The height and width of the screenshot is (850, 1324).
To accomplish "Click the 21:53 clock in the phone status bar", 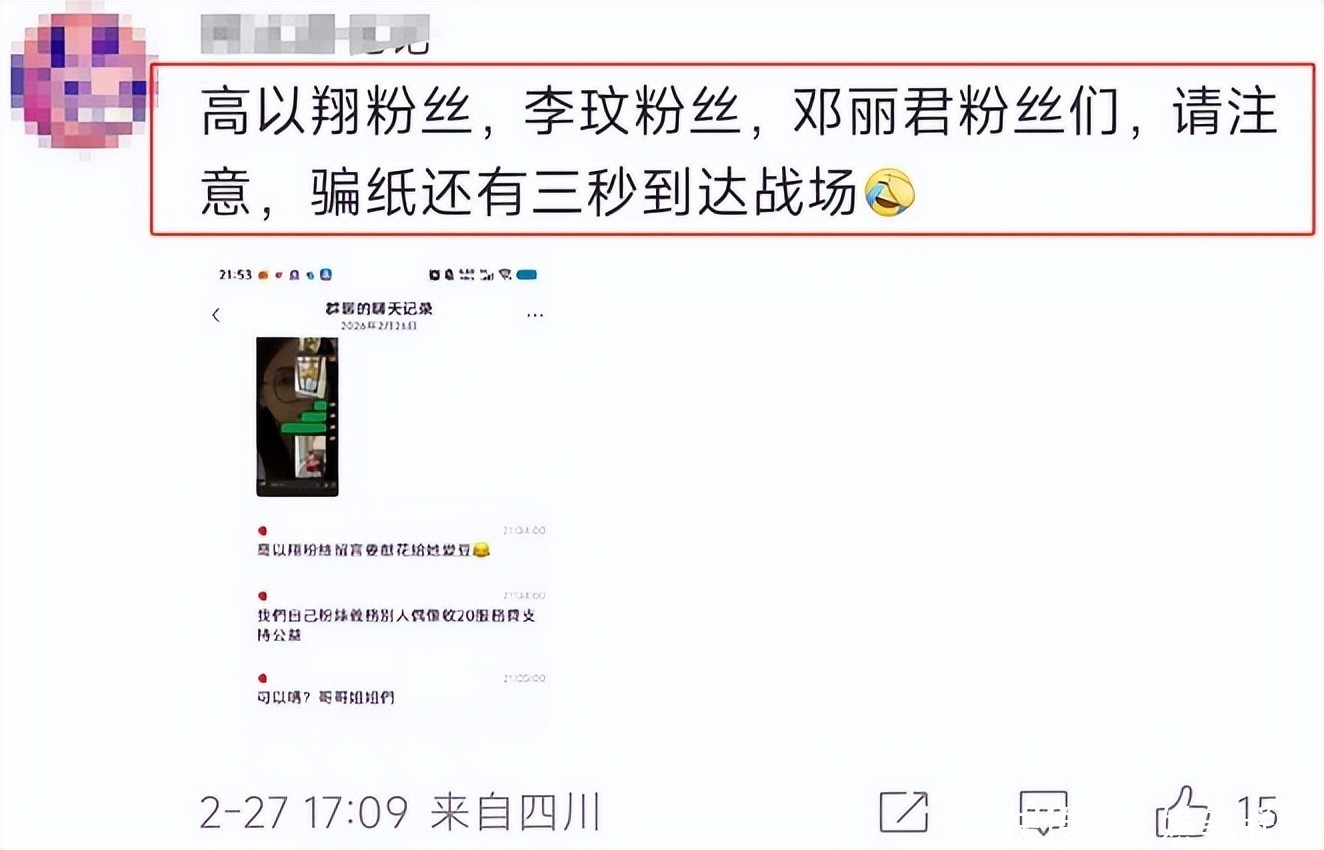I will [235, 274].
